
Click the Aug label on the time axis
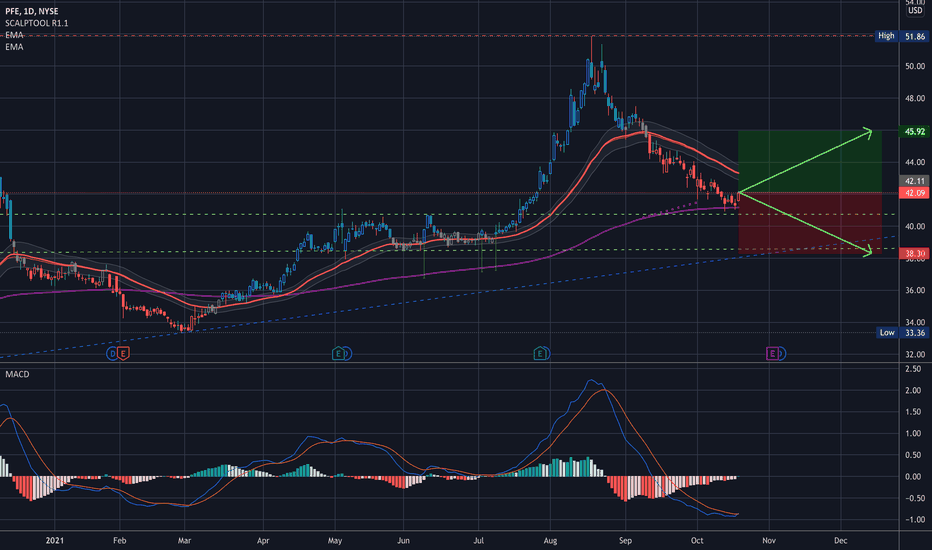click(x=550, y=540)
